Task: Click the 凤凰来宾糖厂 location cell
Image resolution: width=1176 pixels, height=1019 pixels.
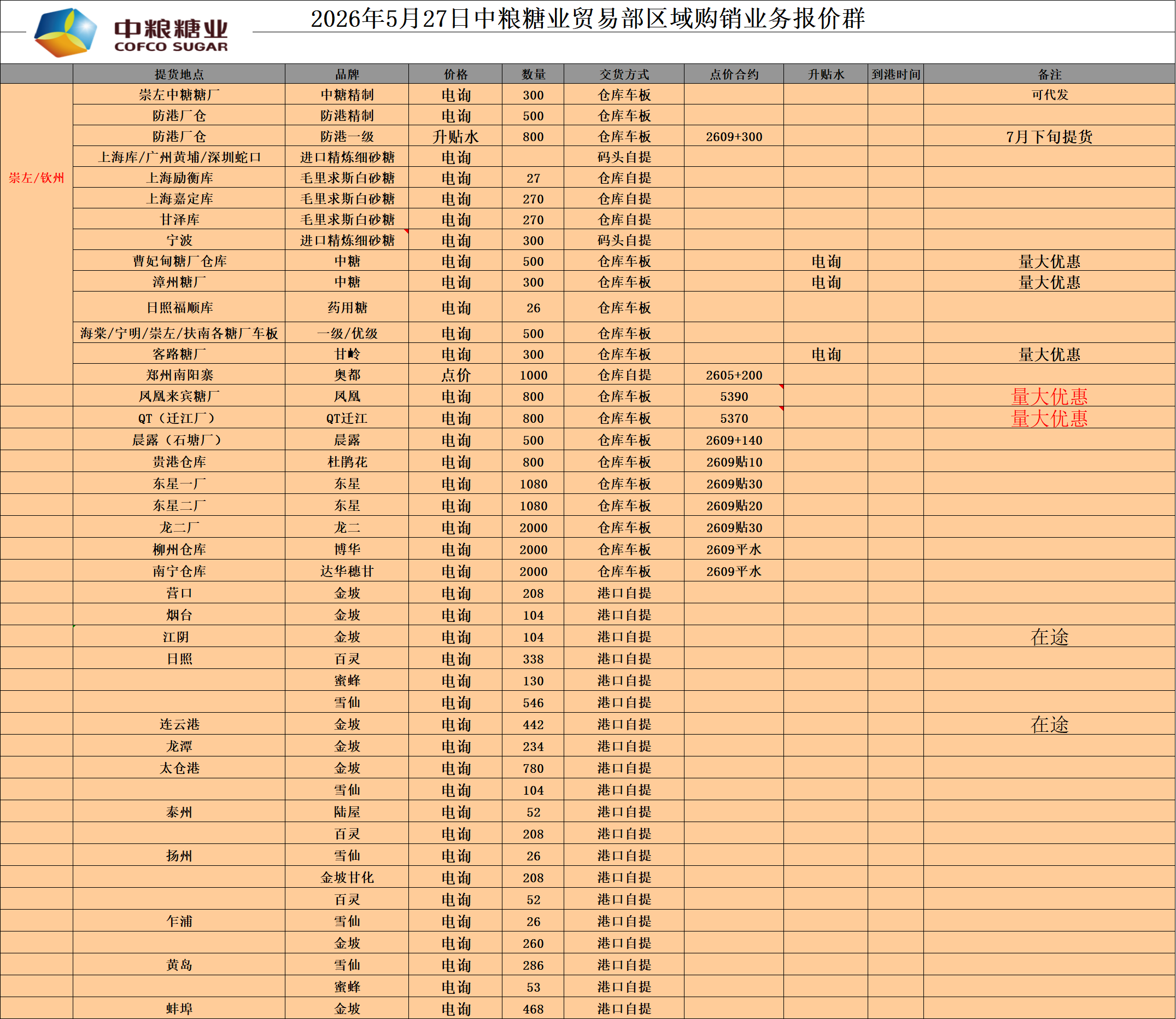Action: coord(179,396)
